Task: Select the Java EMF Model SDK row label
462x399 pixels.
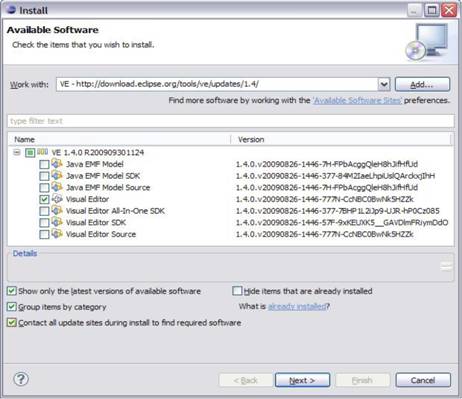Action: tap(103, 176)
